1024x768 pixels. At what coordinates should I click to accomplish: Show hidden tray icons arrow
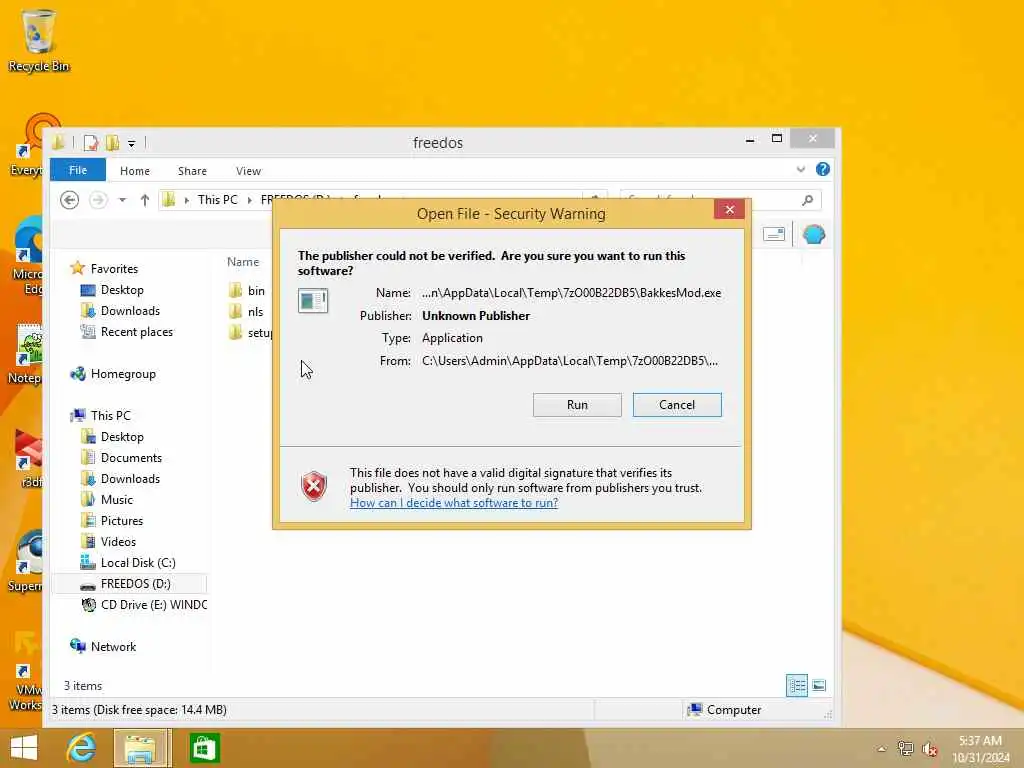coord(882,748)
